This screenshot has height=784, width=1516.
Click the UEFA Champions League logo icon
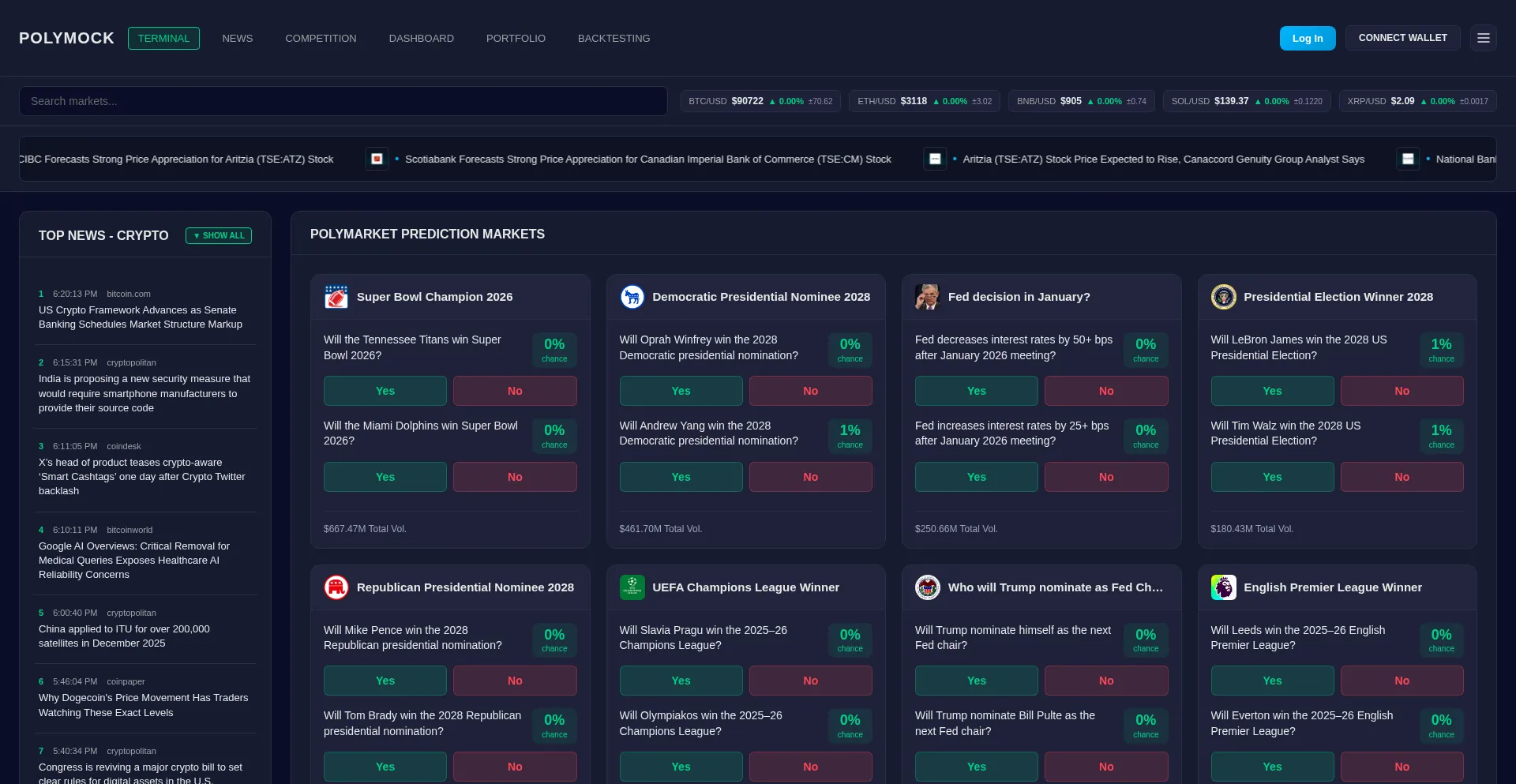point(632,587)
